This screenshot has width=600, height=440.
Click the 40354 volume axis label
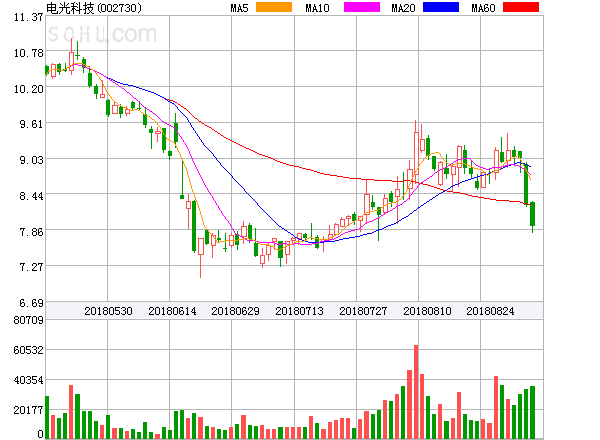click(x=29, y=380)
